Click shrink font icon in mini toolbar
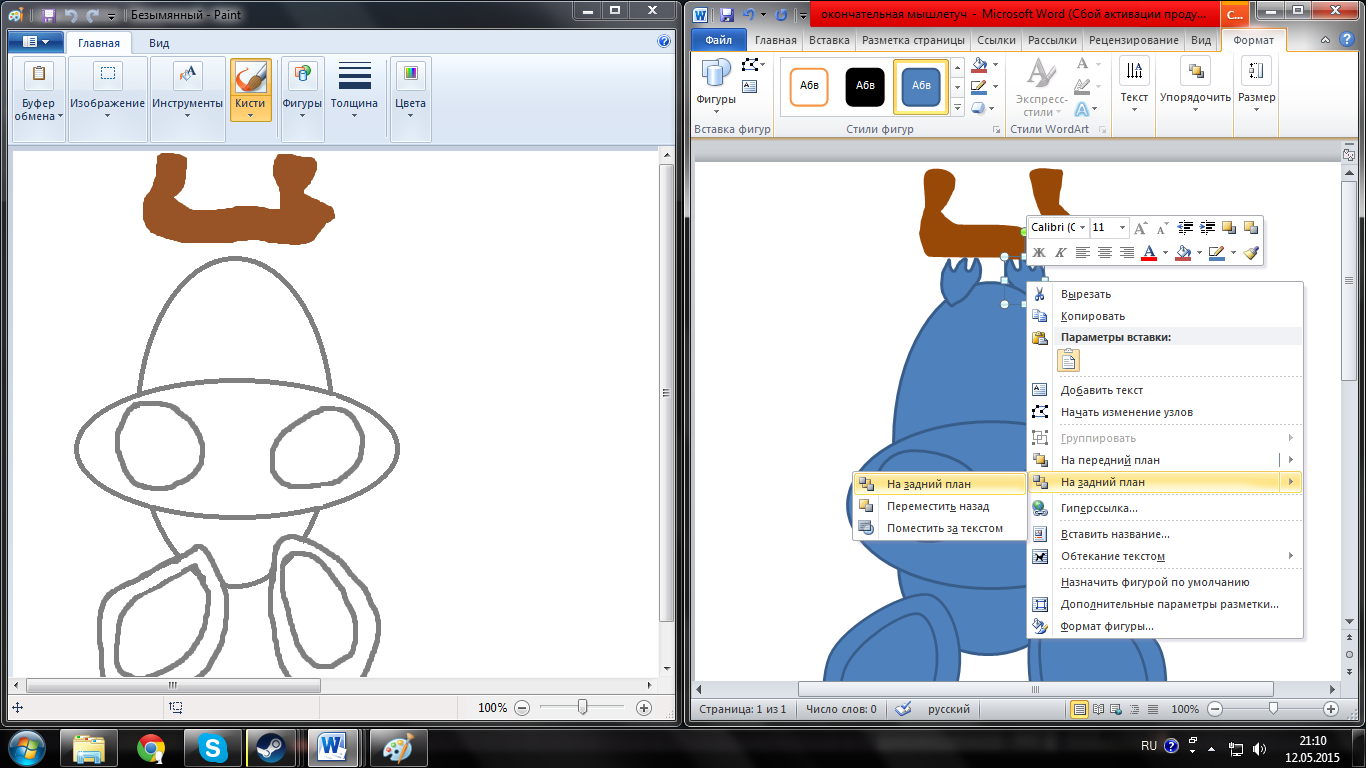Viewport: 1366px width, 768px height. (1161, 228)
